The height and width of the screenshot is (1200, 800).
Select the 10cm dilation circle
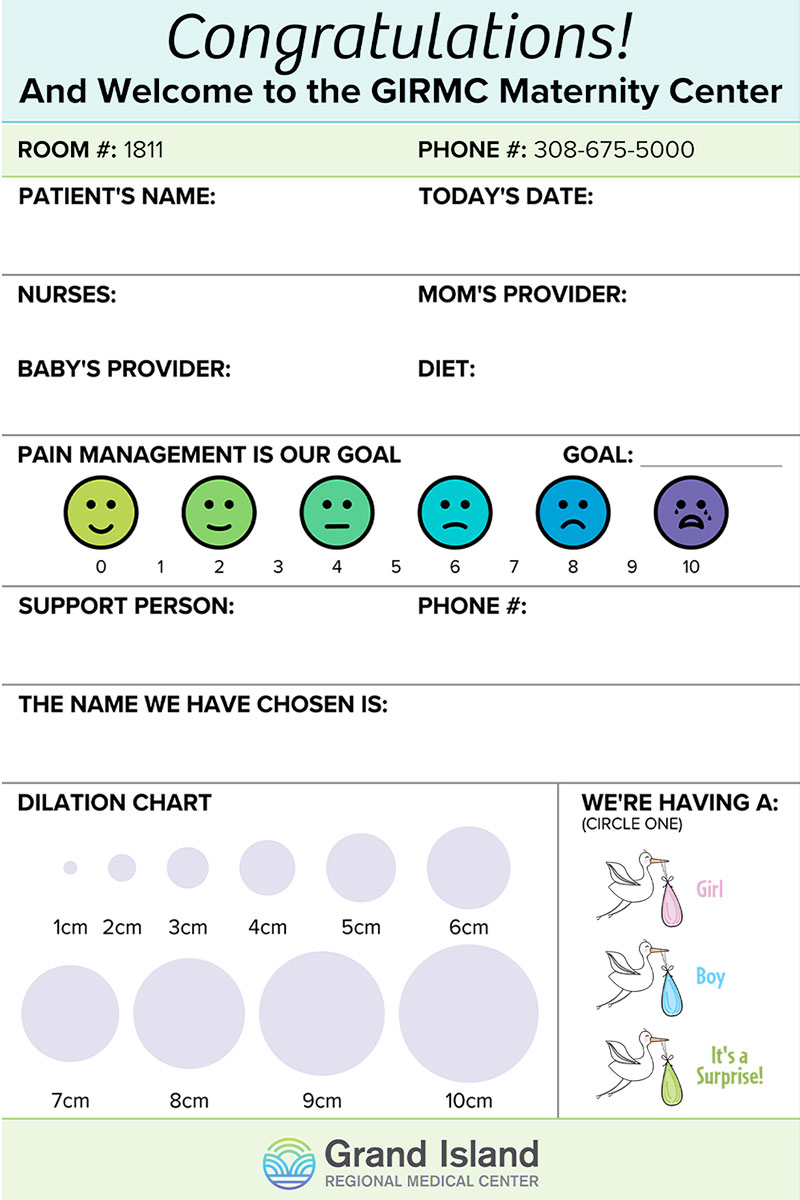468,1013
